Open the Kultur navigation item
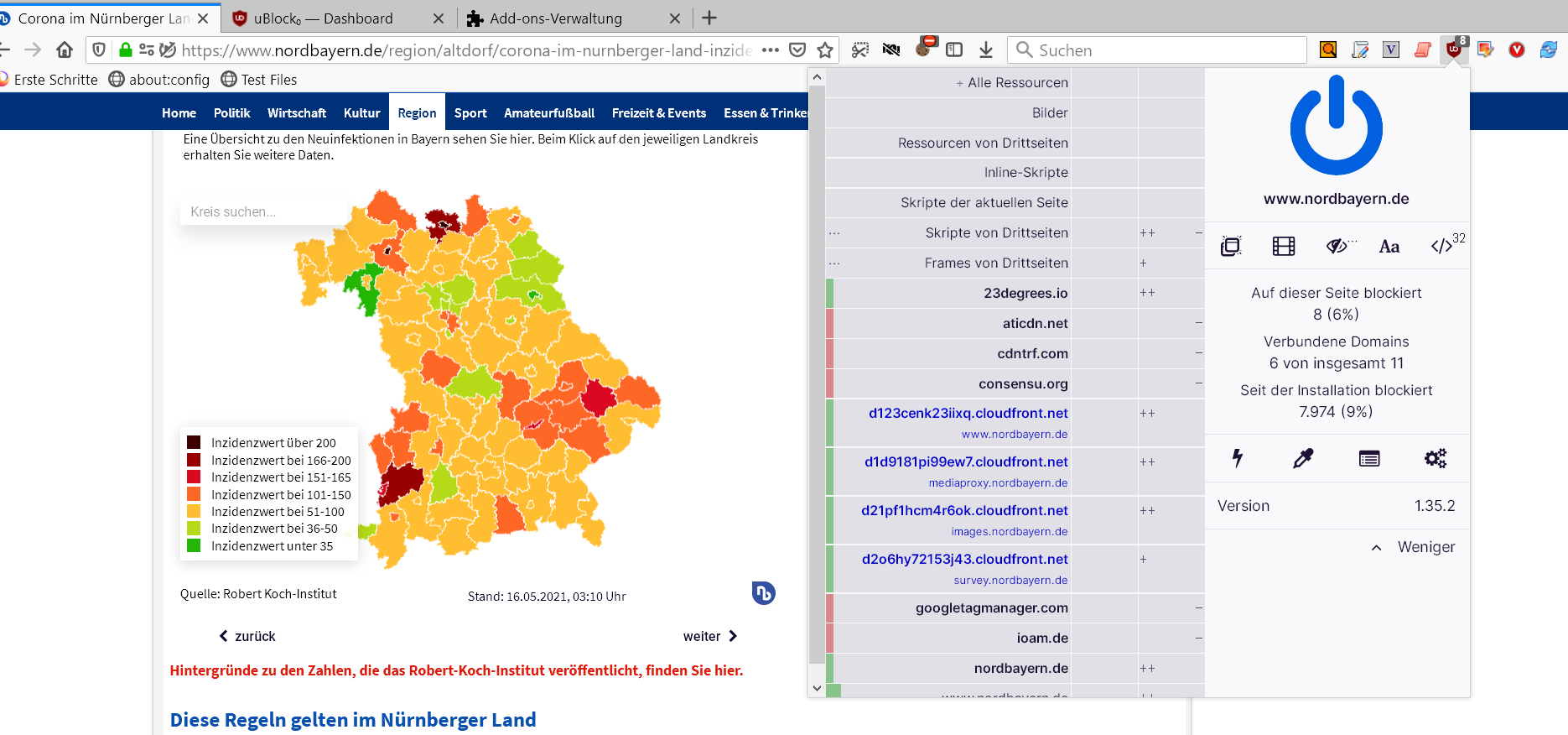Viewport: 1568px width, 735px height. [x=361, y=112]
